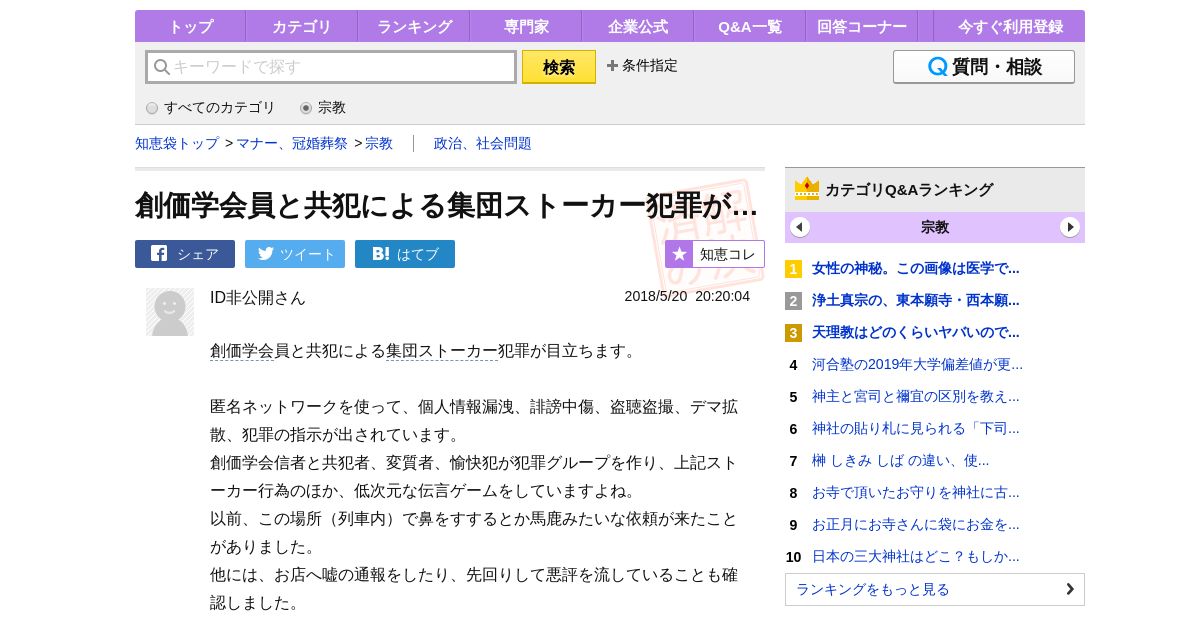The width and height of the screenshot is (1200, 630).
Task: Click the 知恵コレ star icon
Action: tap(679, 254)
